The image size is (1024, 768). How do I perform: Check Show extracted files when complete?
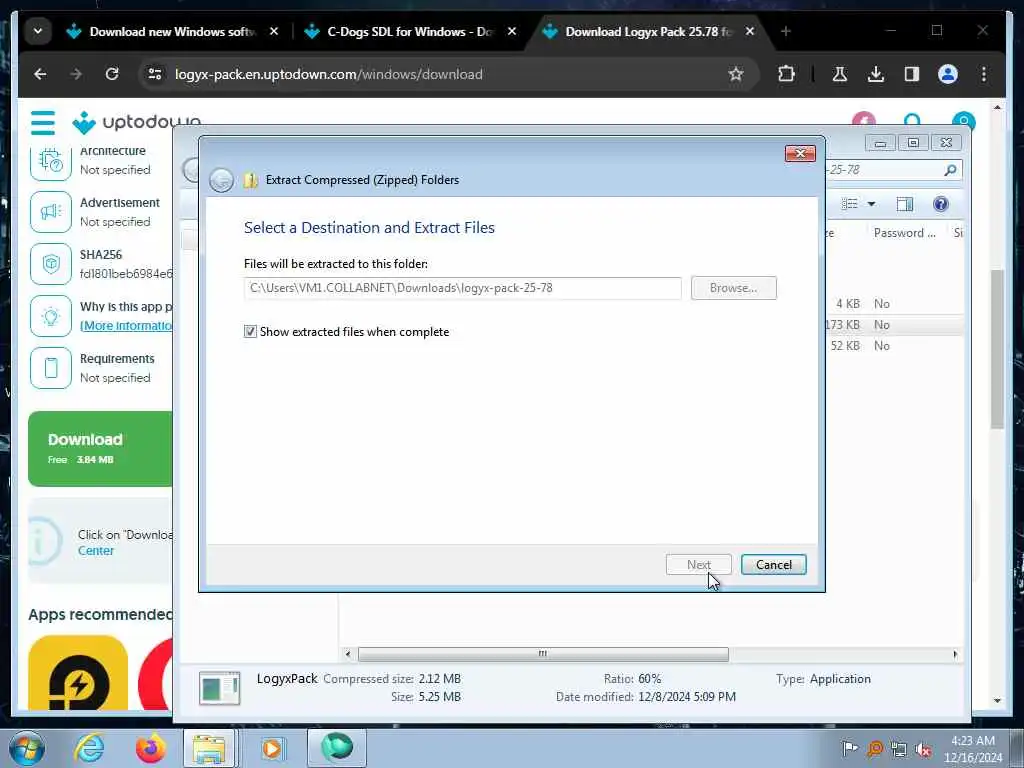(x=250, y=332)
